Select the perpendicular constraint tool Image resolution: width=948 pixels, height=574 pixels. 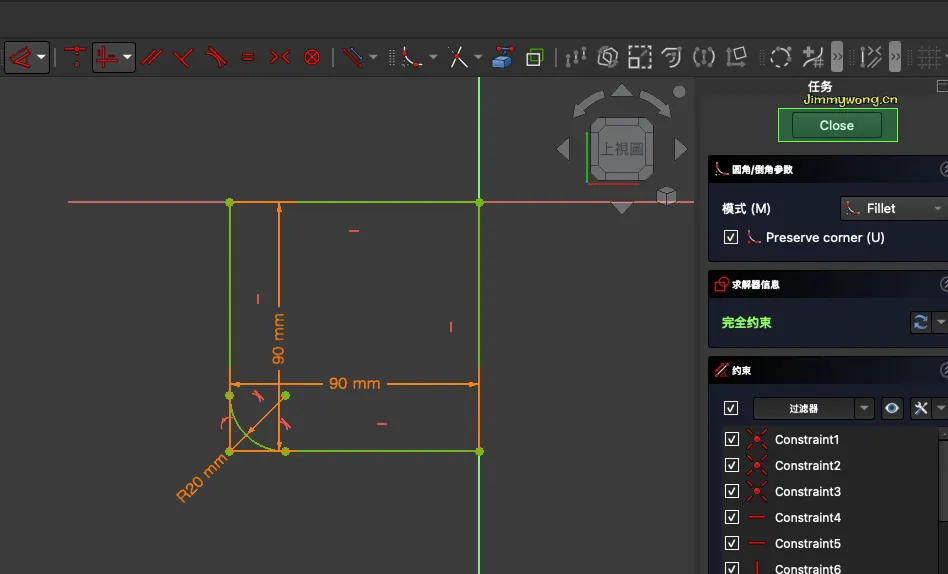[183, 57]
